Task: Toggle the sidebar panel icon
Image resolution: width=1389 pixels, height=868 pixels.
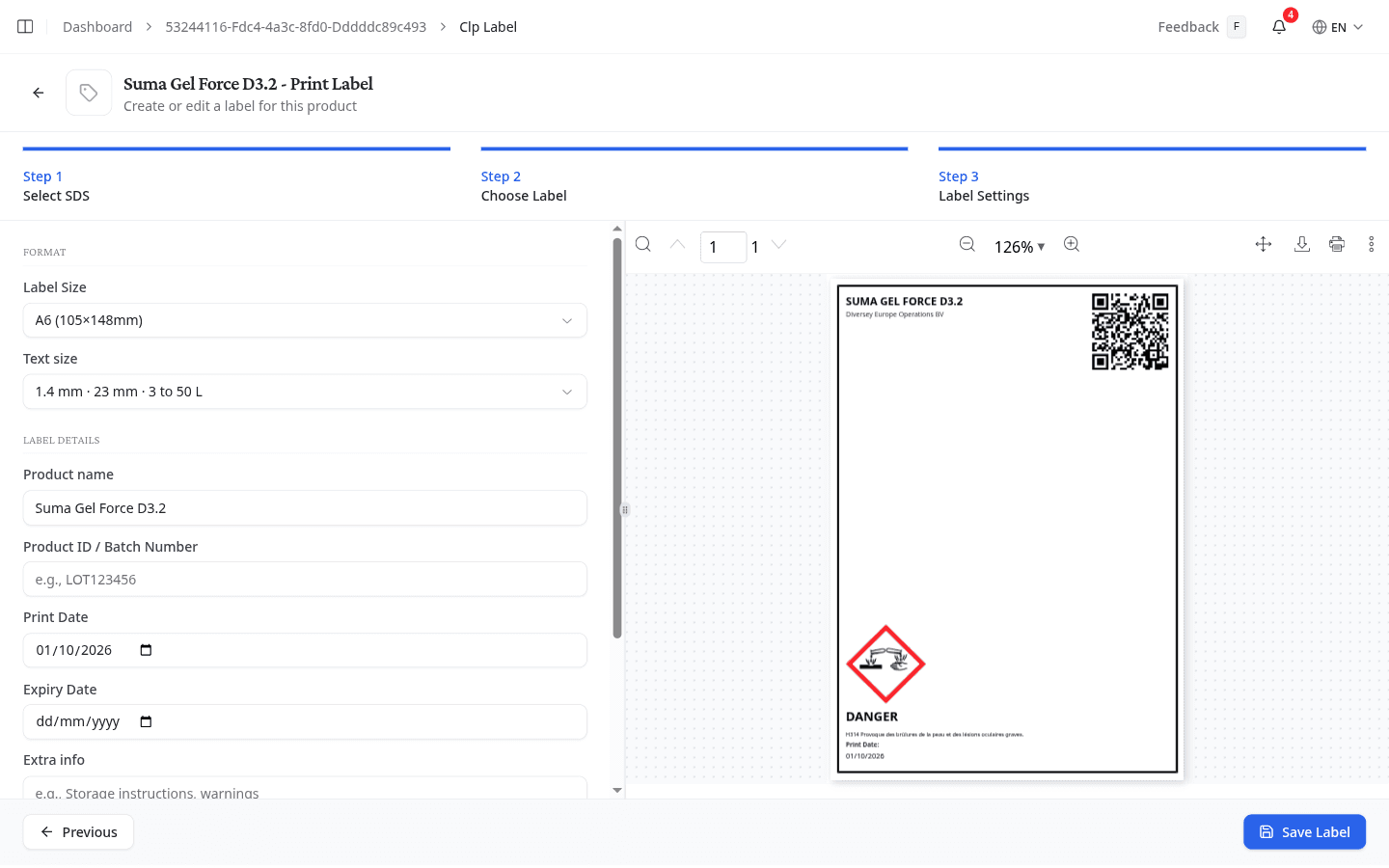Action: tap(25, 27)
